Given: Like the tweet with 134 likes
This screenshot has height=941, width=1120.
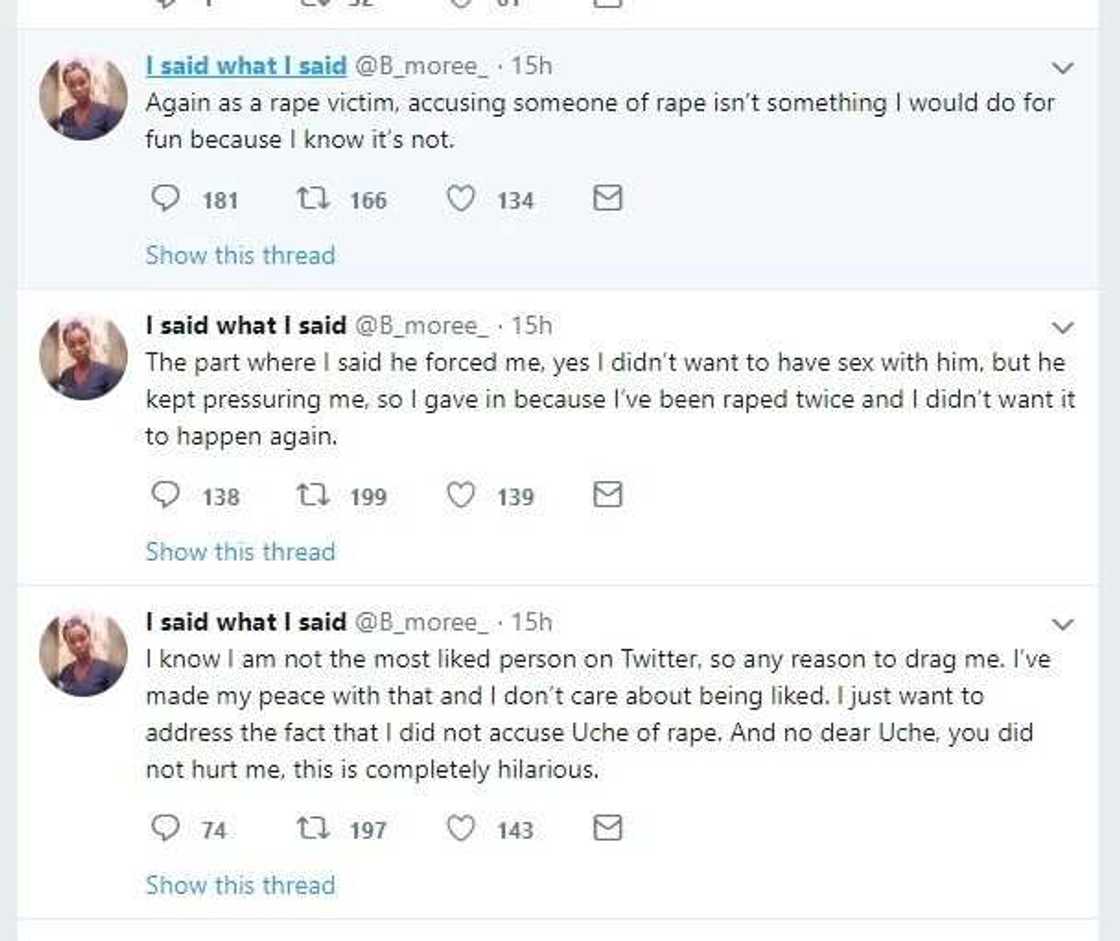Looking at the screenshot, I should [x=460, y=200].
